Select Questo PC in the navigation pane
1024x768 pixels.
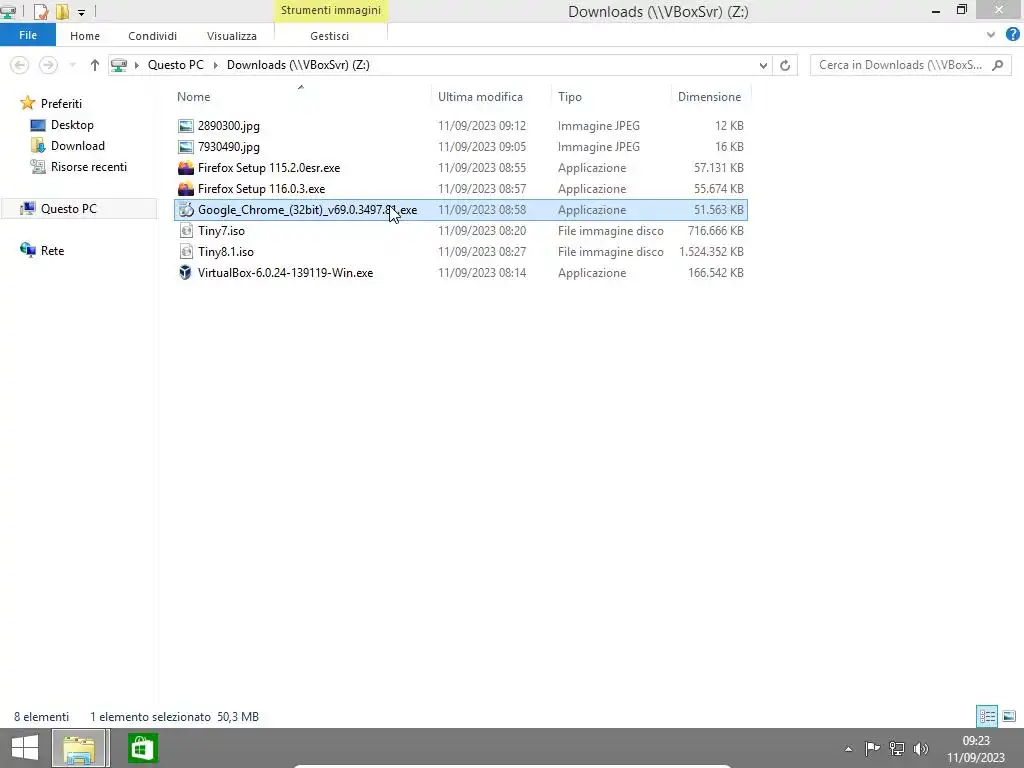click(68, 209)
